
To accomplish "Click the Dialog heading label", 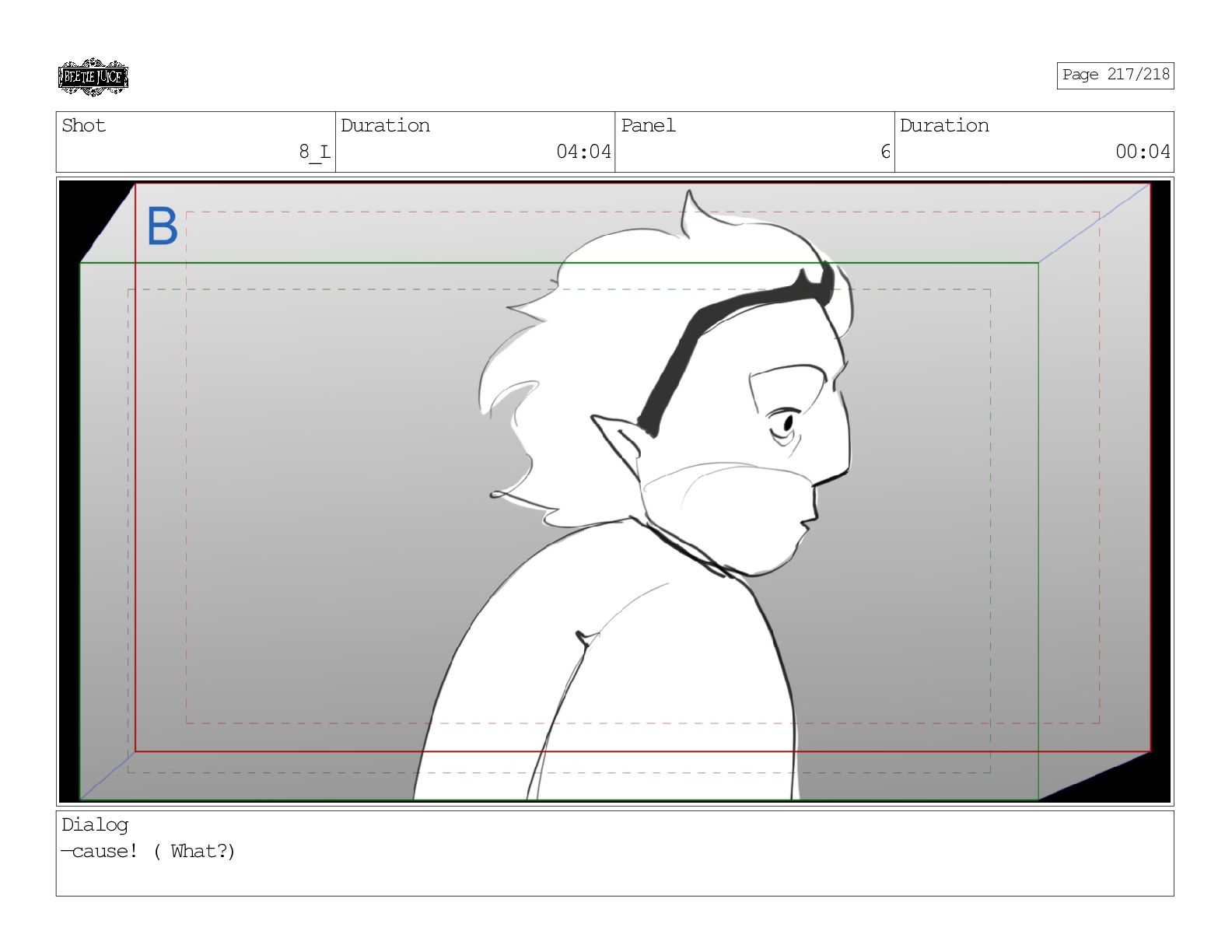I will 95,824.
